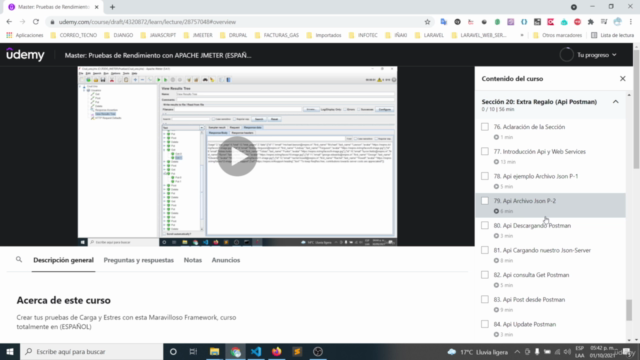Screen dimensions: 640x360
Task: Open the DJANGO bookmark folder
Action: pos(119,35)
